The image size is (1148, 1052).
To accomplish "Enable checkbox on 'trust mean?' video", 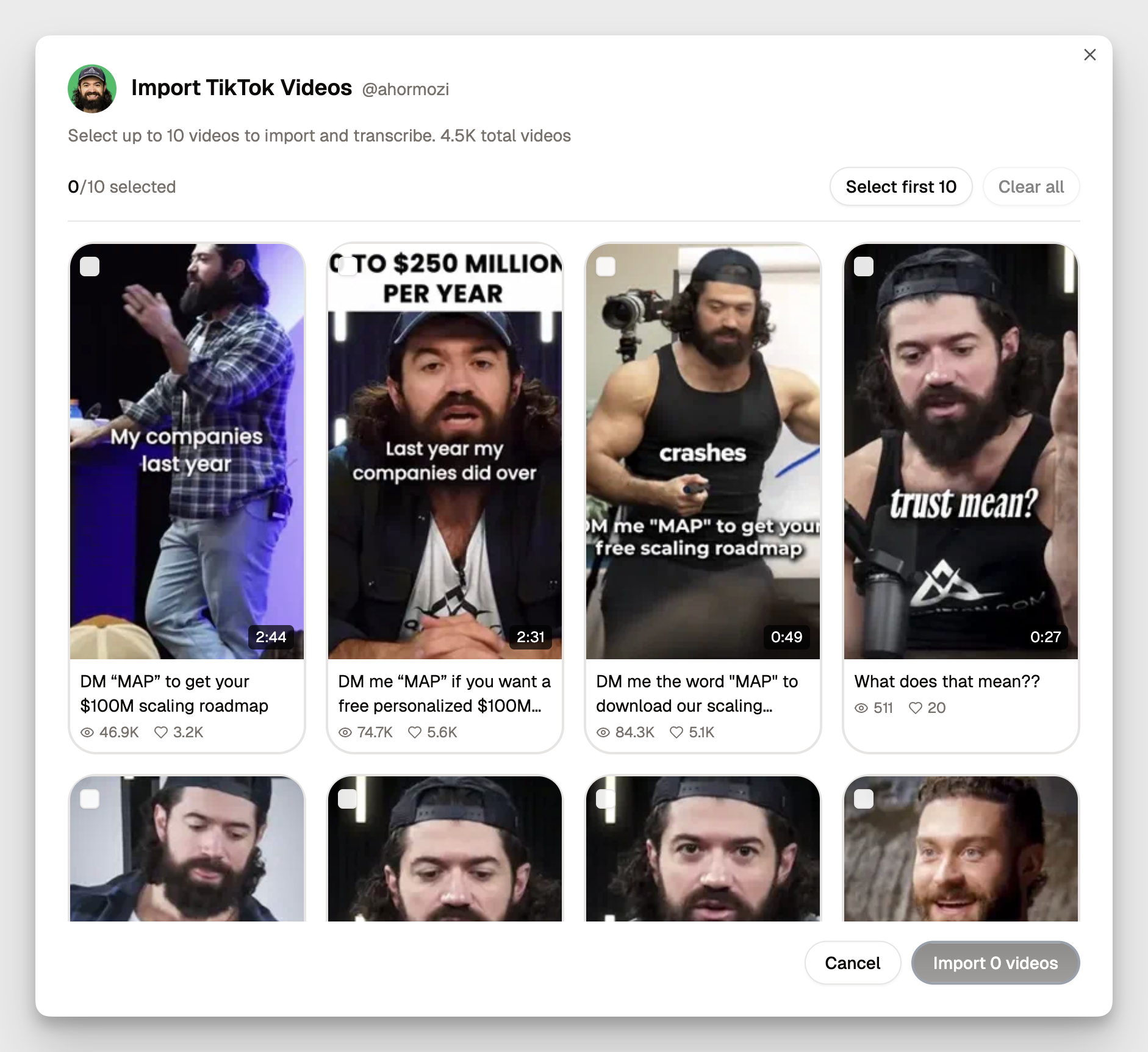I will tap(864, 267).
